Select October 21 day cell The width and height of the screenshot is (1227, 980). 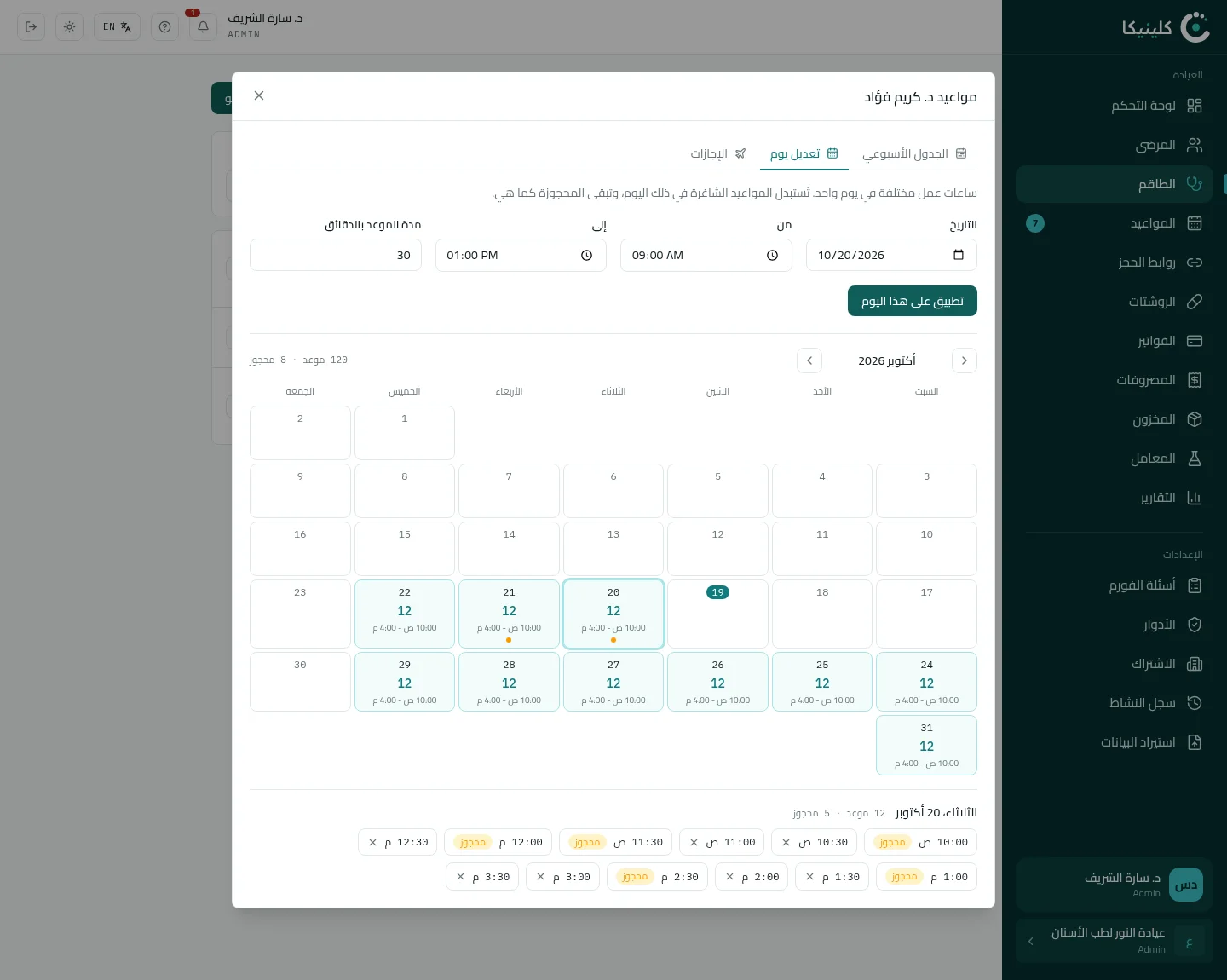tap(509, 614)
